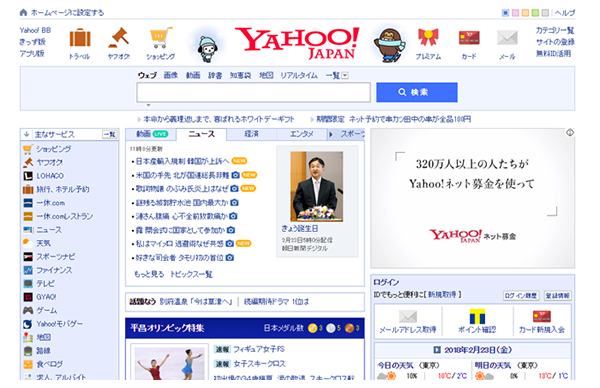Screen dimensions: 600x388
Task: Click the 新規取得 ID link
Action: click(x=442, y=295)
